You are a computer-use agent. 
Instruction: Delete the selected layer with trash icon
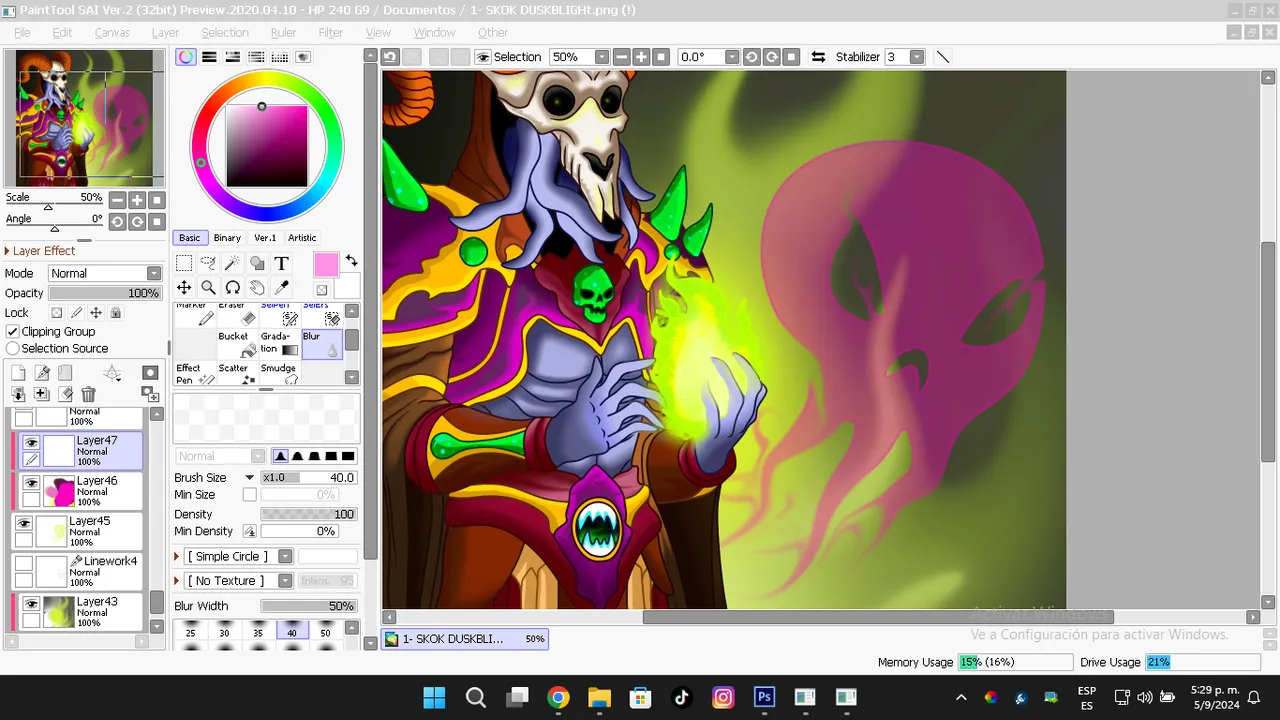[88, 395]
